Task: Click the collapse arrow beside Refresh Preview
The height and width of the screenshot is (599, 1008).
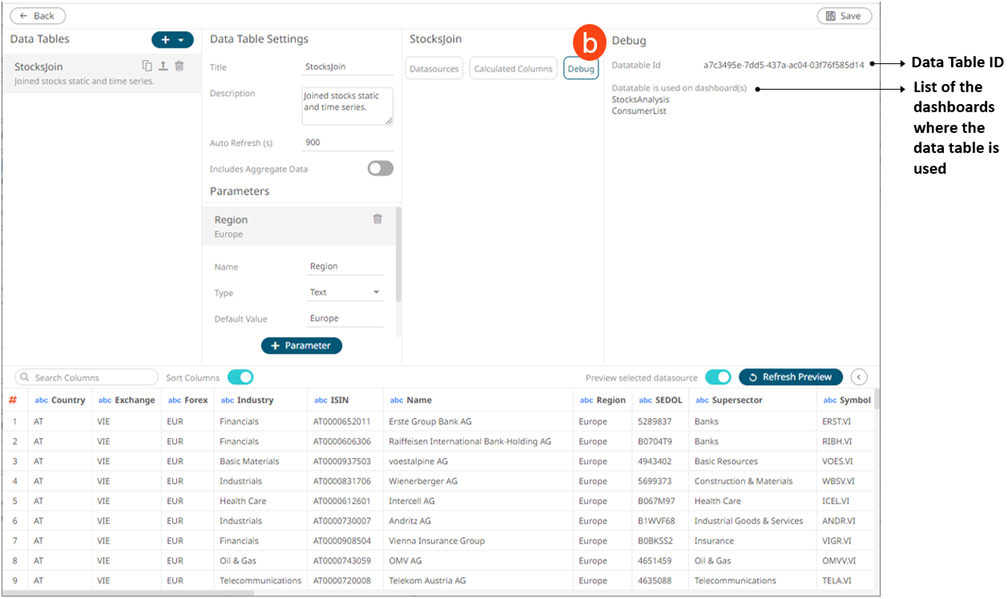Action: 859,377
